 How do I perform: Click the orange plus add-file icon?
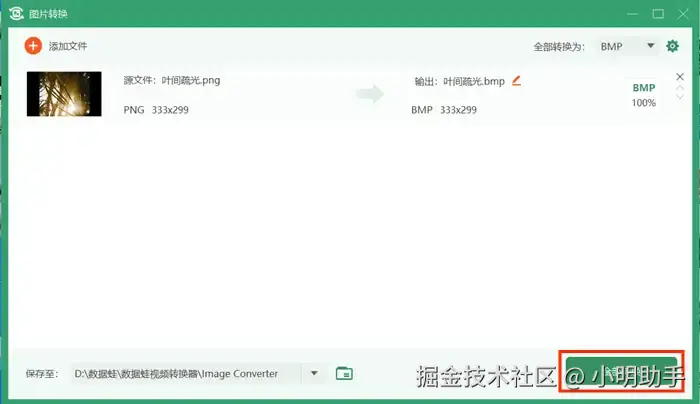tap(33, 46)
